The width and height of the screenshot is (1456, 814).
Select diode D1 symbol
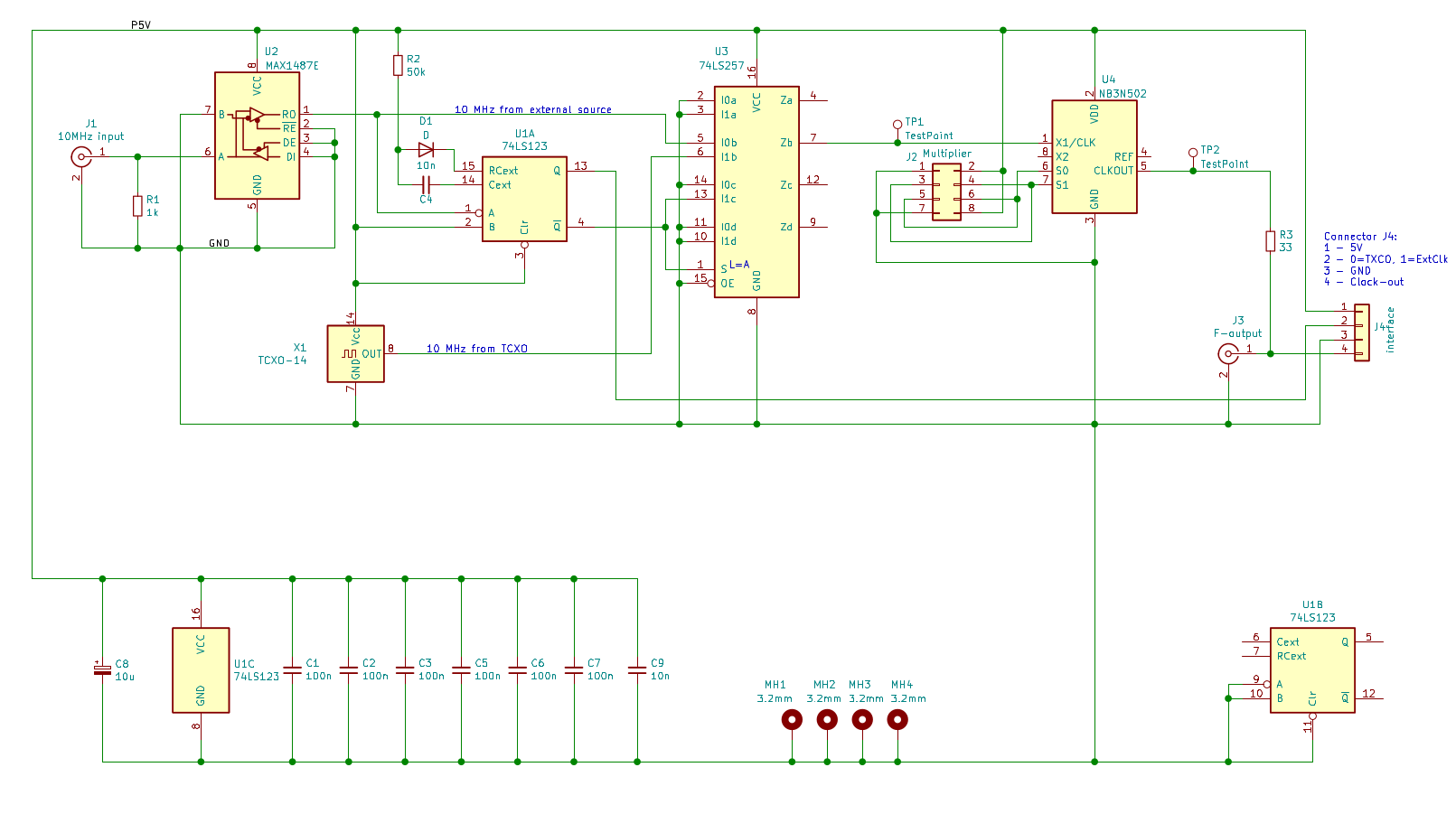(x=426, y=150)
